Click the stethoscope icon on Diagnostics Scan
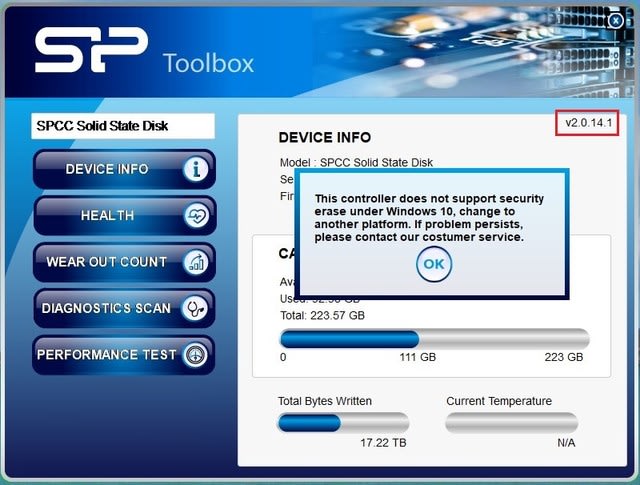 tap(195, 308)
